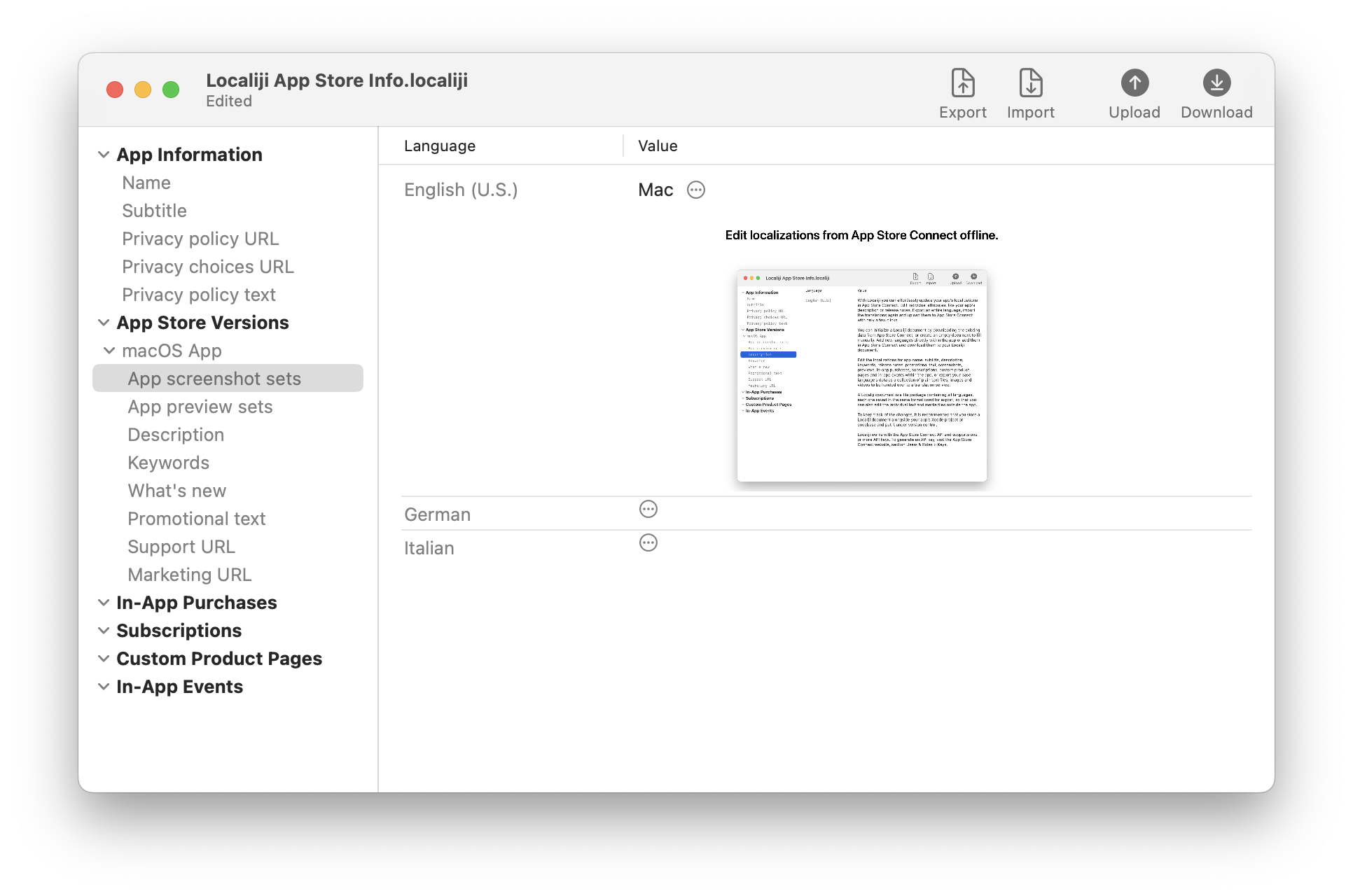Toggle the In-App Purchases disclosure chevron

tap(104, 603)
